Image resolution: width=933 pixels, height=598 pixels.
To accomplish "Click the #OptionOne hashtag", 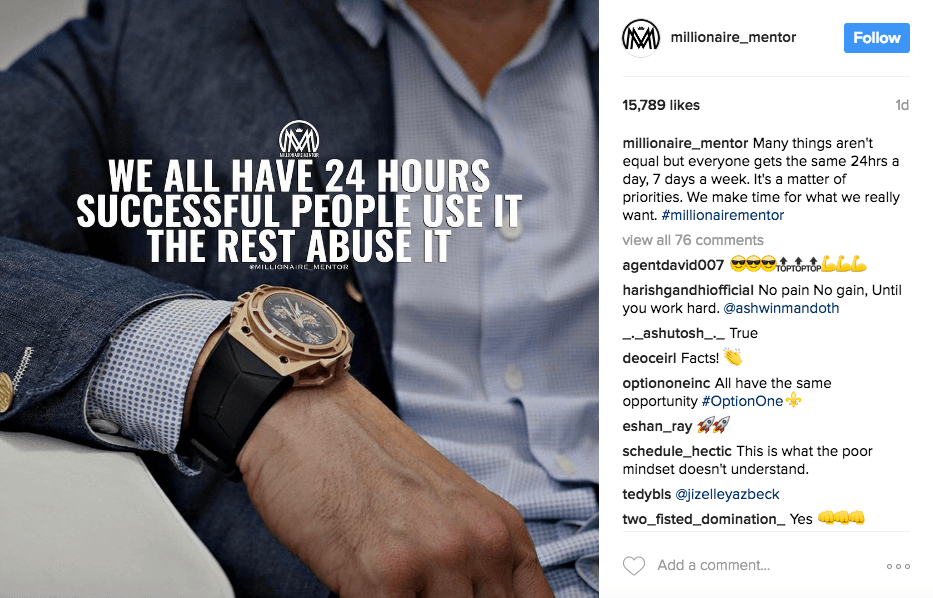I will click(742, 401).
